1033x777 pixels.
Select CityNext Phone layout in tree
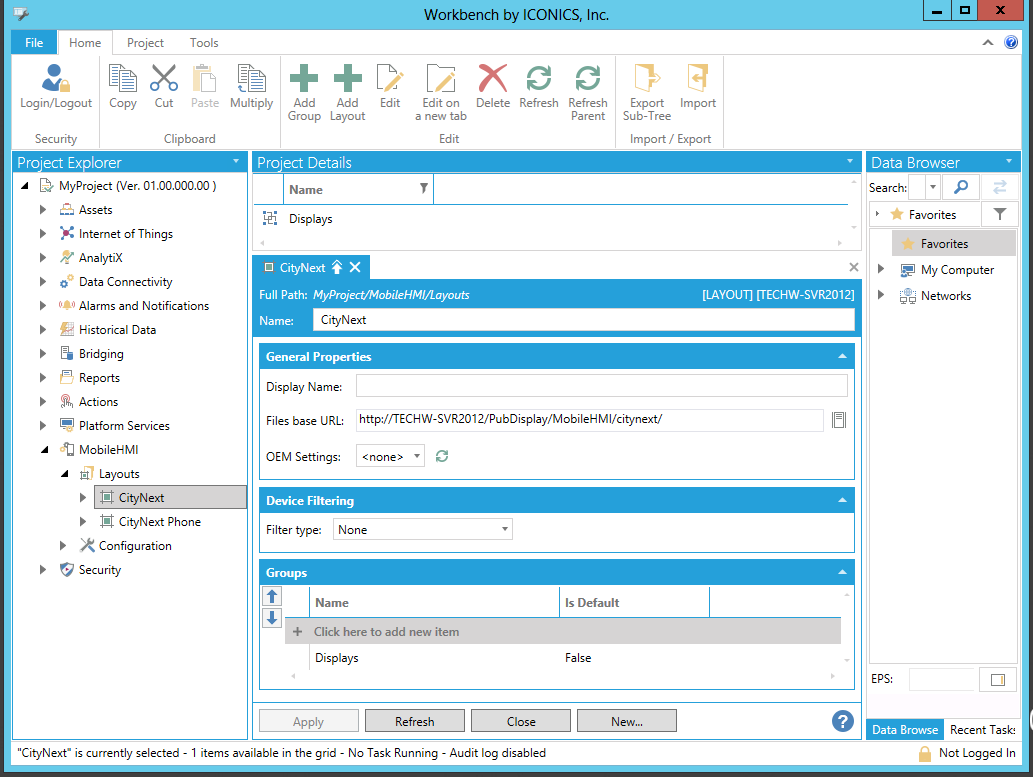(159, 522)
